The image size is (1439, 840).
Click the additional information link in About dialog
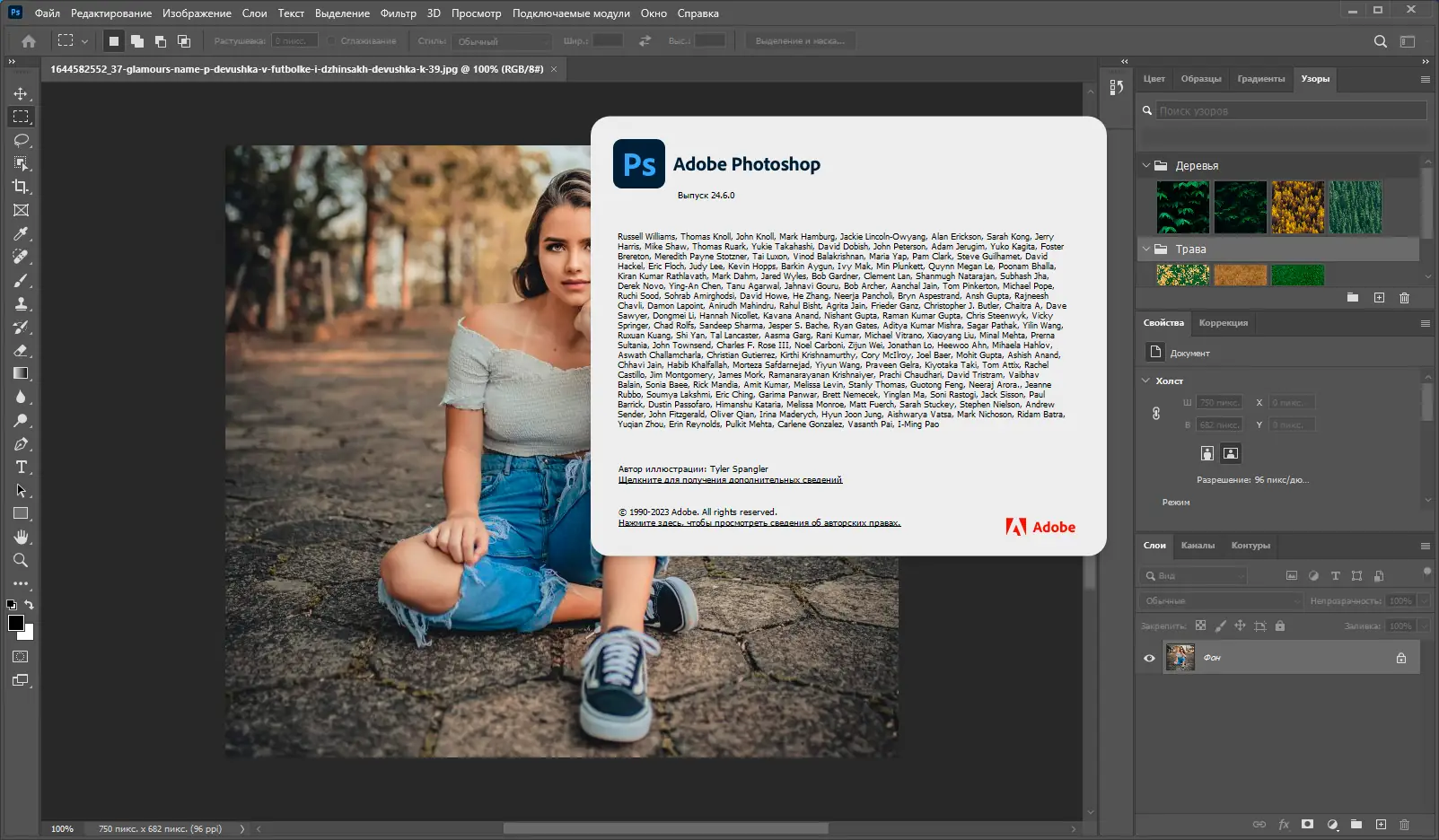730,480
